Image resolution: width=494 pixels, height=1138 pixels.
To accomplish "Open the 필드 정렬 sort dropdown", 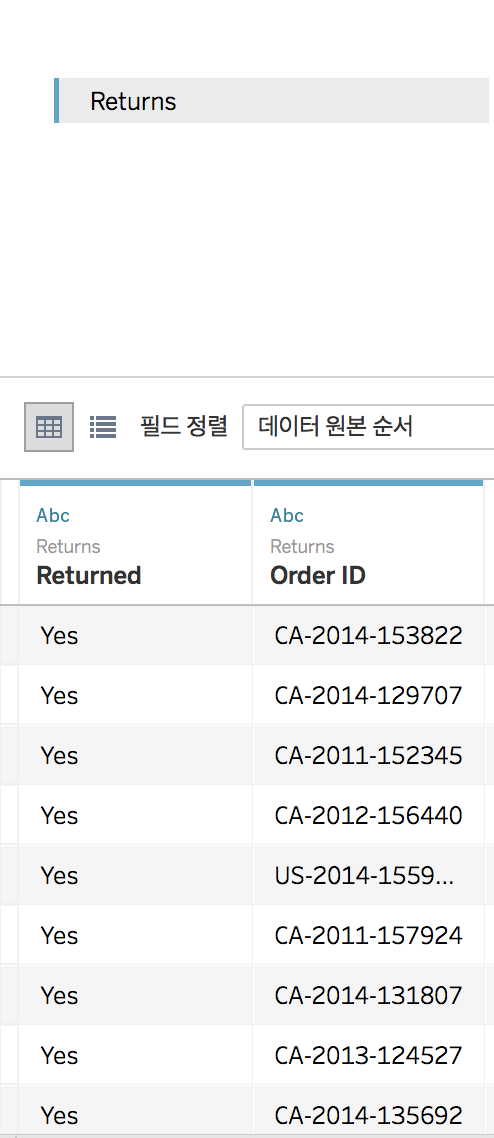I will (x=368, y=427).
